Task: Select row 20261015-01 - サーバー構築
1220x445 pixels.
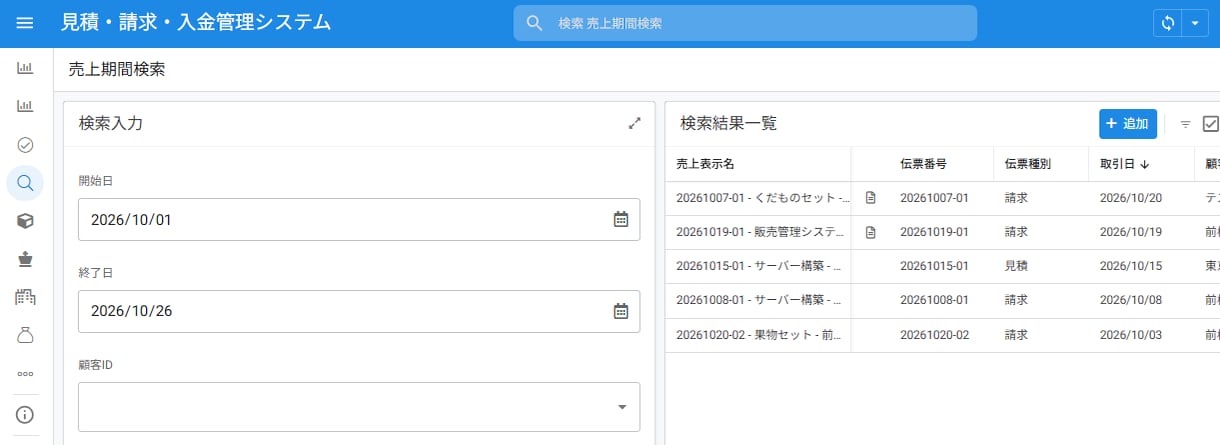Action: click(x=942, y=266)
